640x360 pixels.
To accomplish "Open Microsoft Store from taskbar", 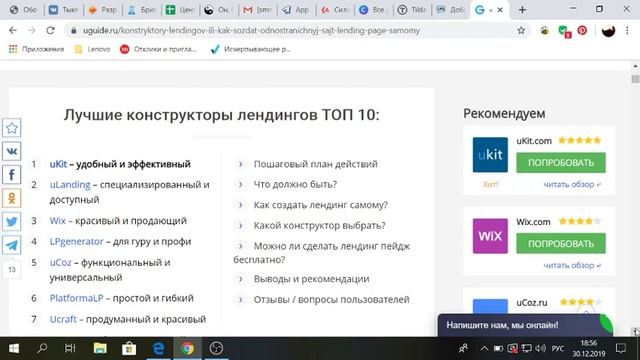I will pos(129,349).
